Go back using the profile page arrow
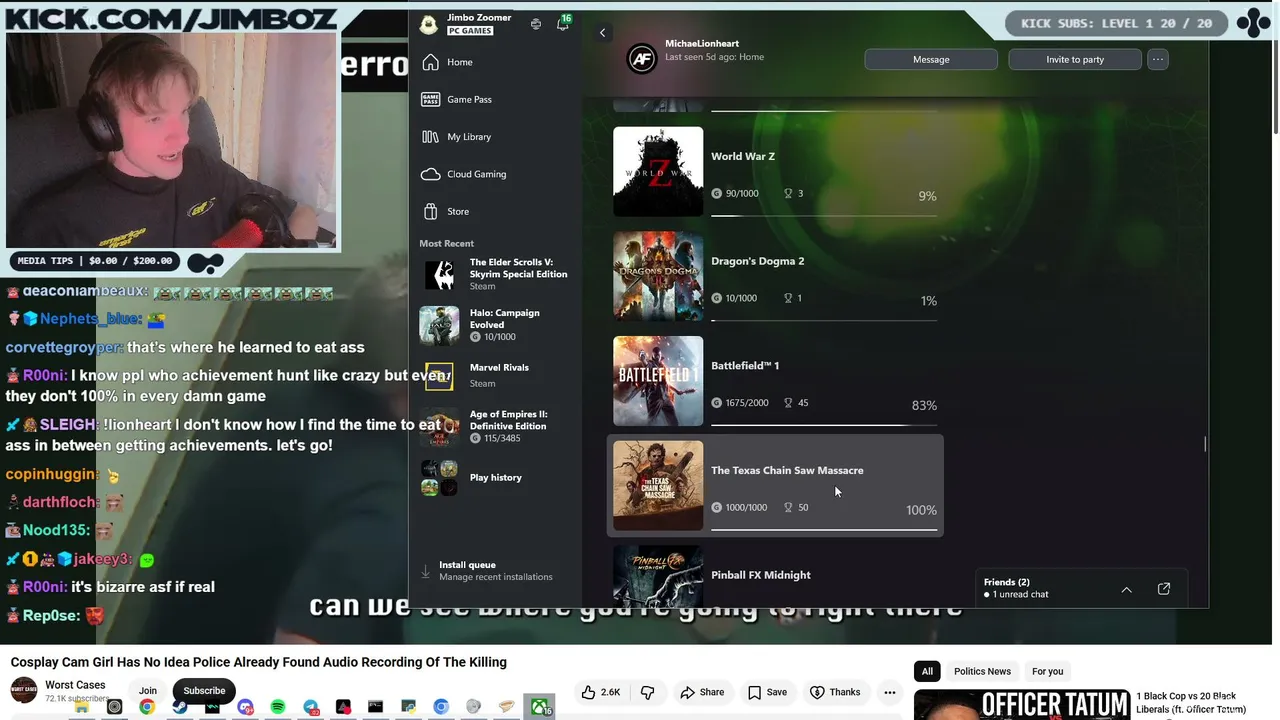 click(602, 33)
